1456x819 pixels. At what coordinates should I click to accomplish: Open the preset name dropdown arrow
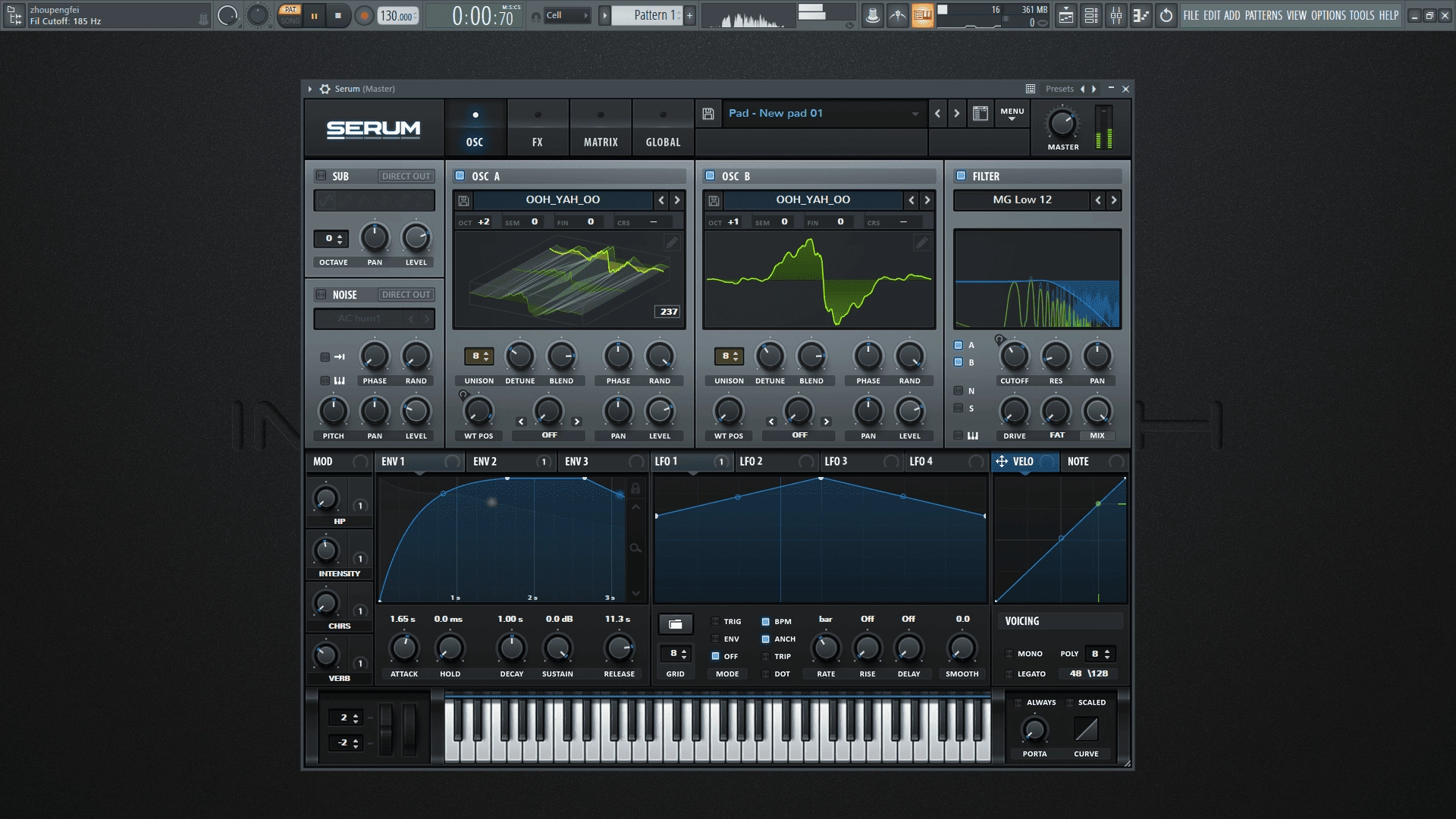click(x=915, y=114)
